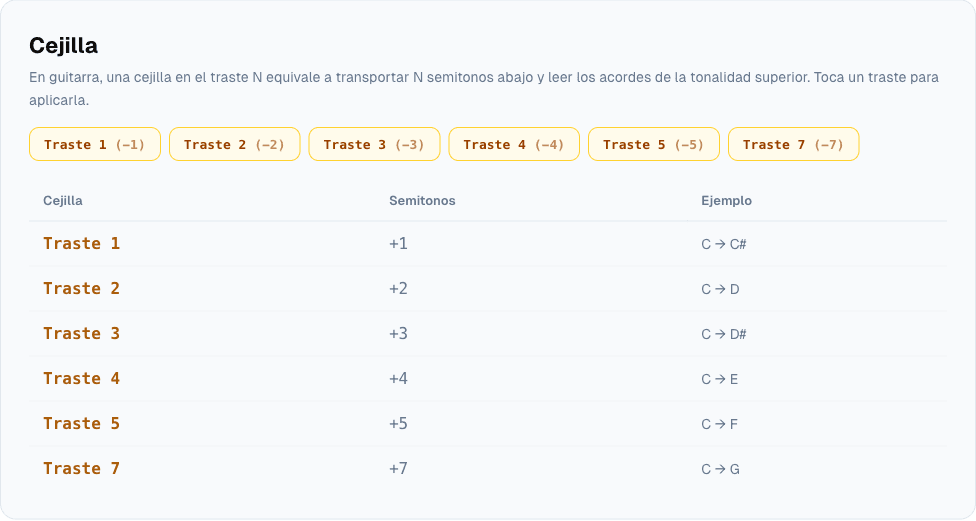976x521 pixels.
Task: Click the Traste 4 table row
Action: [488, 378]
